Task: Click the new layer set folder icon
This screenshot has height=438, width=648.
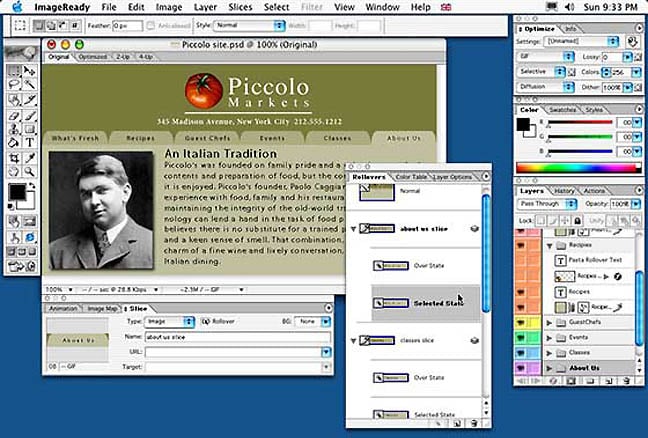Action: (x=590, y=381)
